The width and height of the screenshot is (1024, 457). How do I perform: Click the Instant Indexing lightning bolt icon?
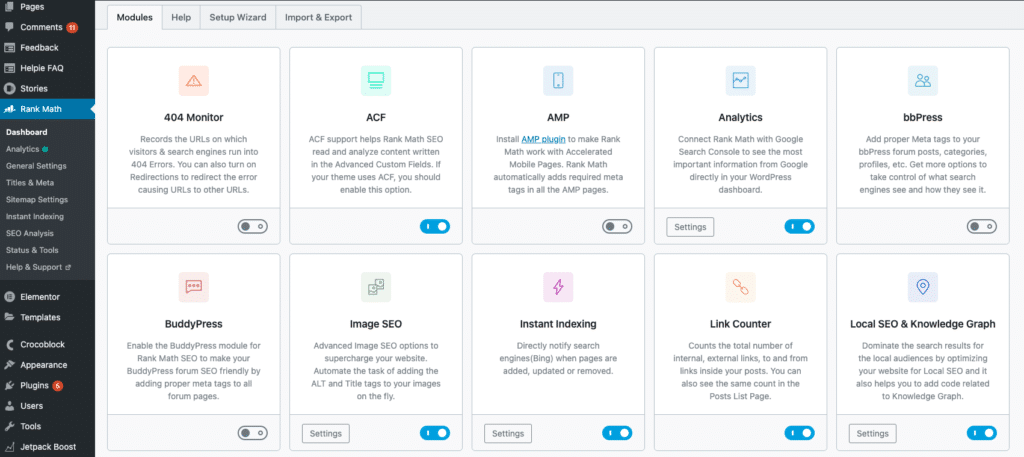pos(558,287)
